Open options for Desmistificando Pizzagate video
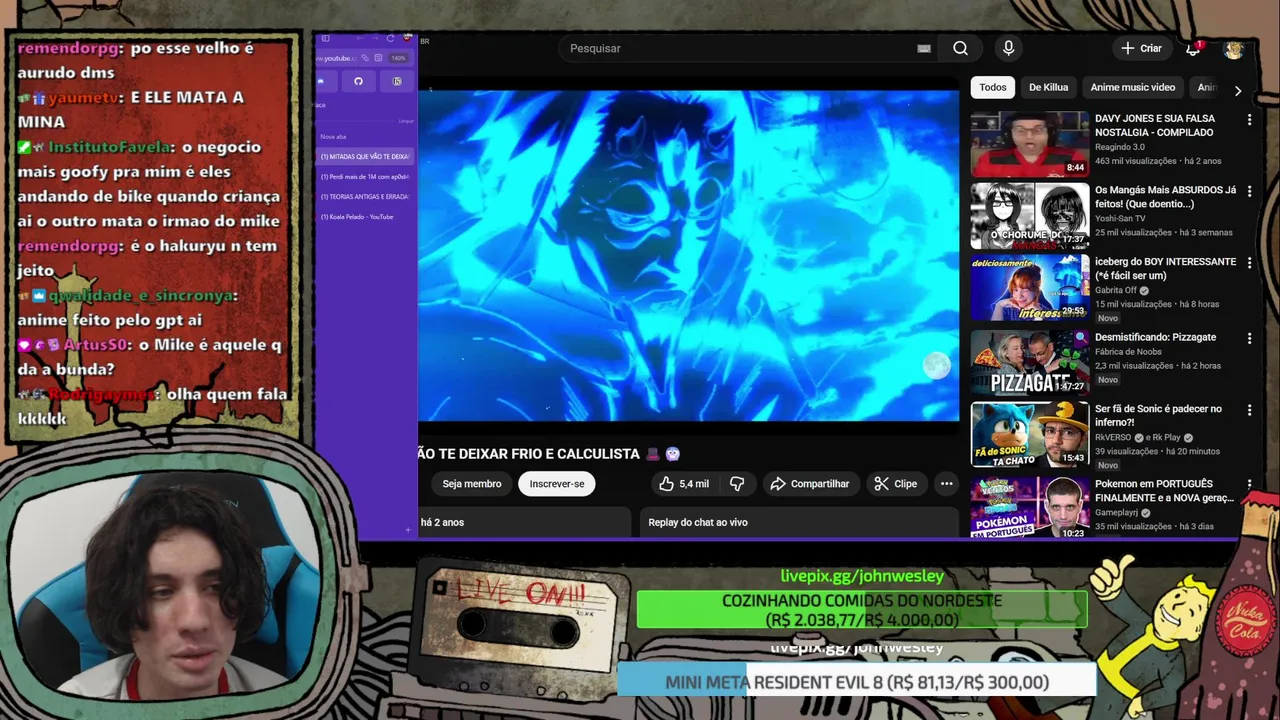 coord(1249,339)
